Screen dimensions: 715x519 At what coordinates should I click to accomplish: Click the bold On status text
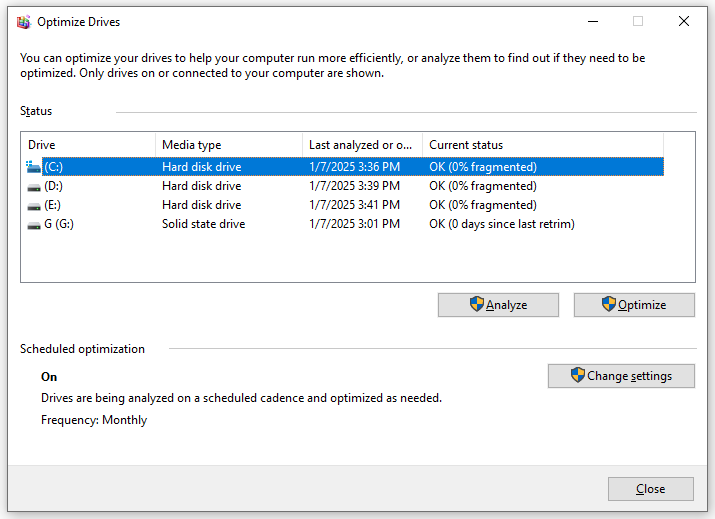coord(49,377)
